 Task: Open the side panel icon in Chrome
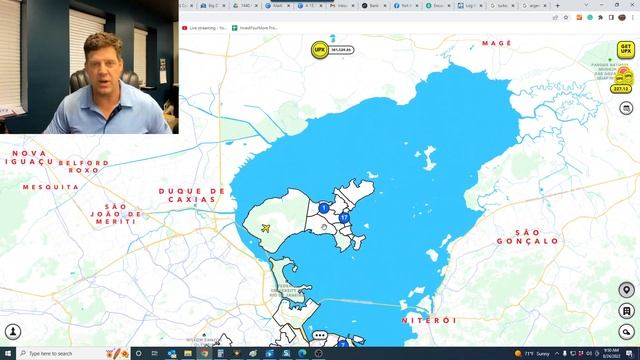coord(611,18)
